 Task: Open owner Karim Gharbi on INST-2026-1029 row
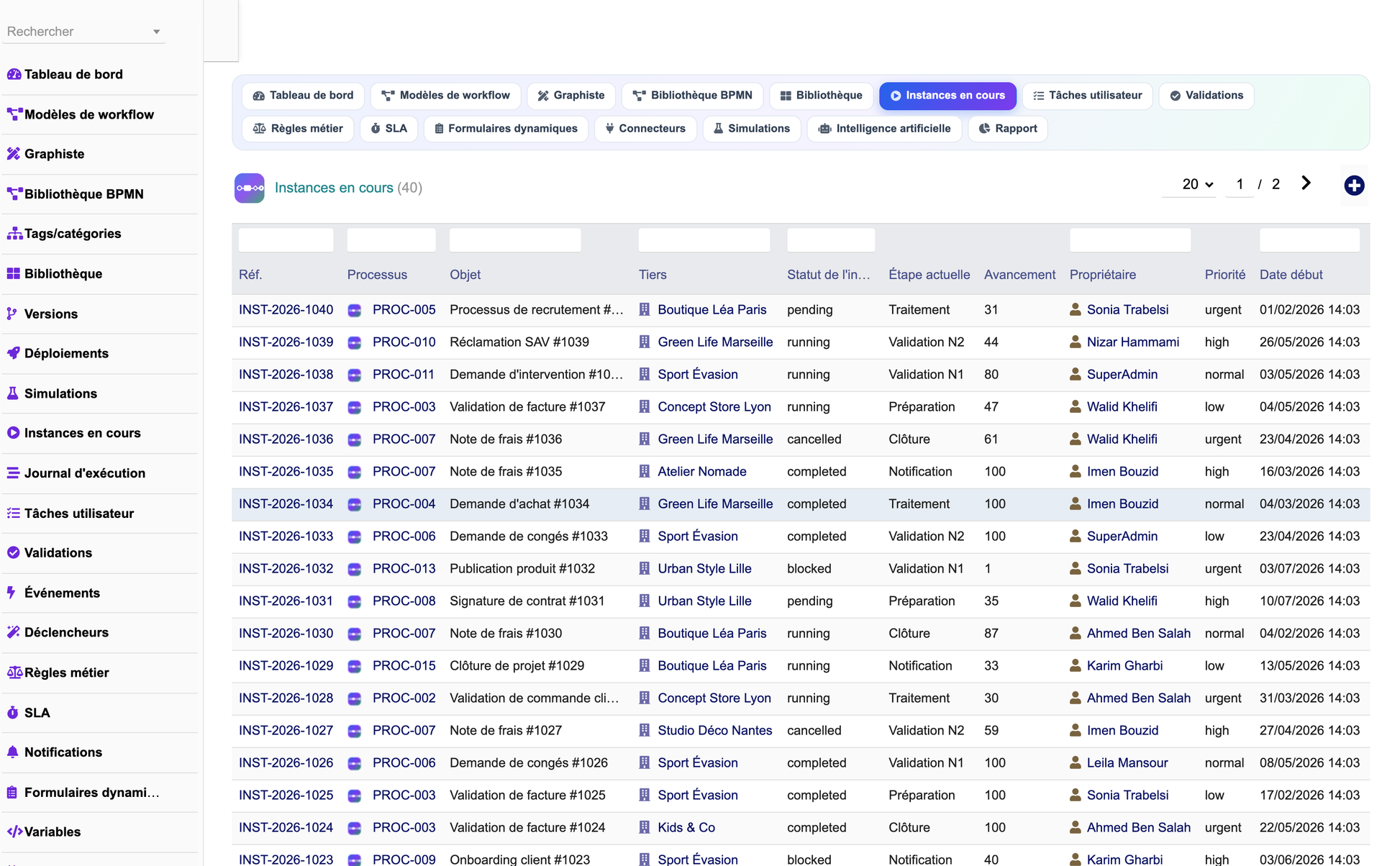tap(1124, 666)
